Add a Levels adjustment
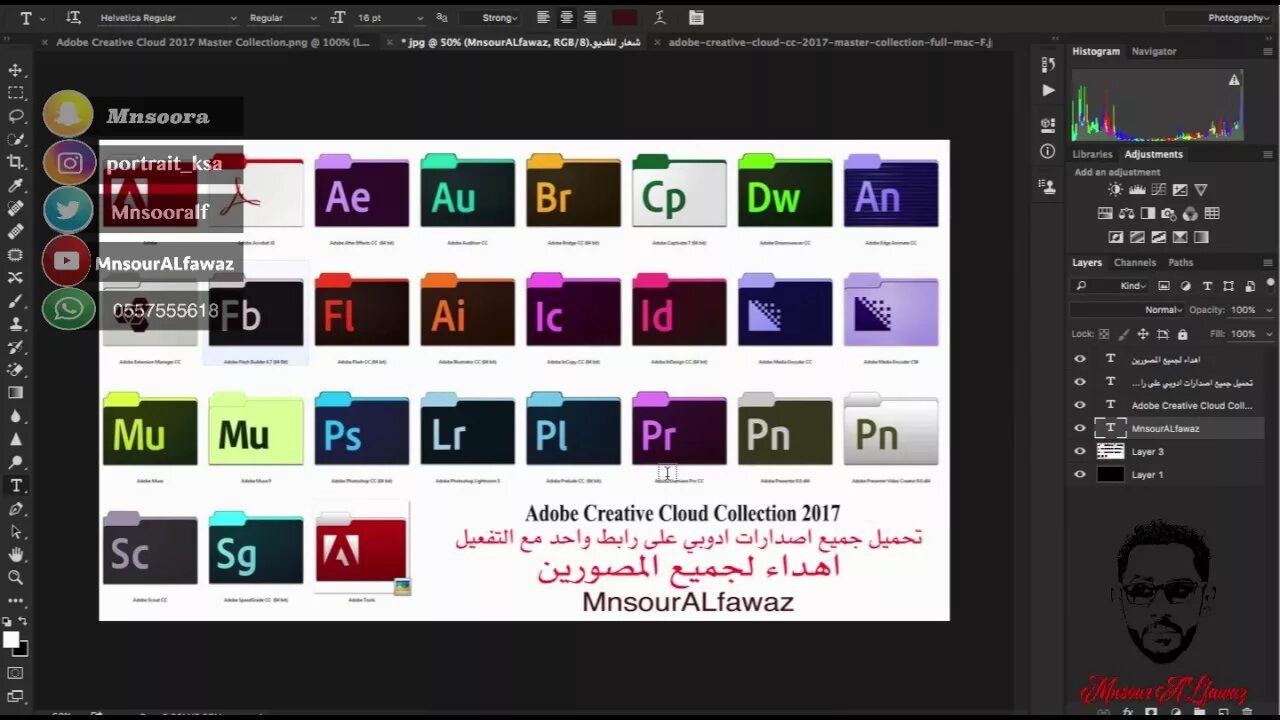Screen dimensions: 1280x720 pyautogui.click(x=1137, y=190)
